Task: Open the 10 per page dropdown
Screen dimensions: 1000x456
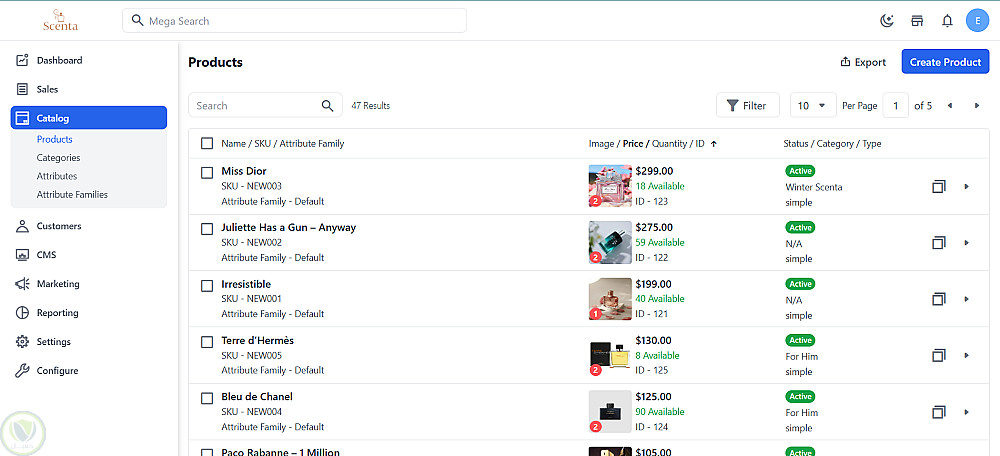Action: click(x=813, y=105)
